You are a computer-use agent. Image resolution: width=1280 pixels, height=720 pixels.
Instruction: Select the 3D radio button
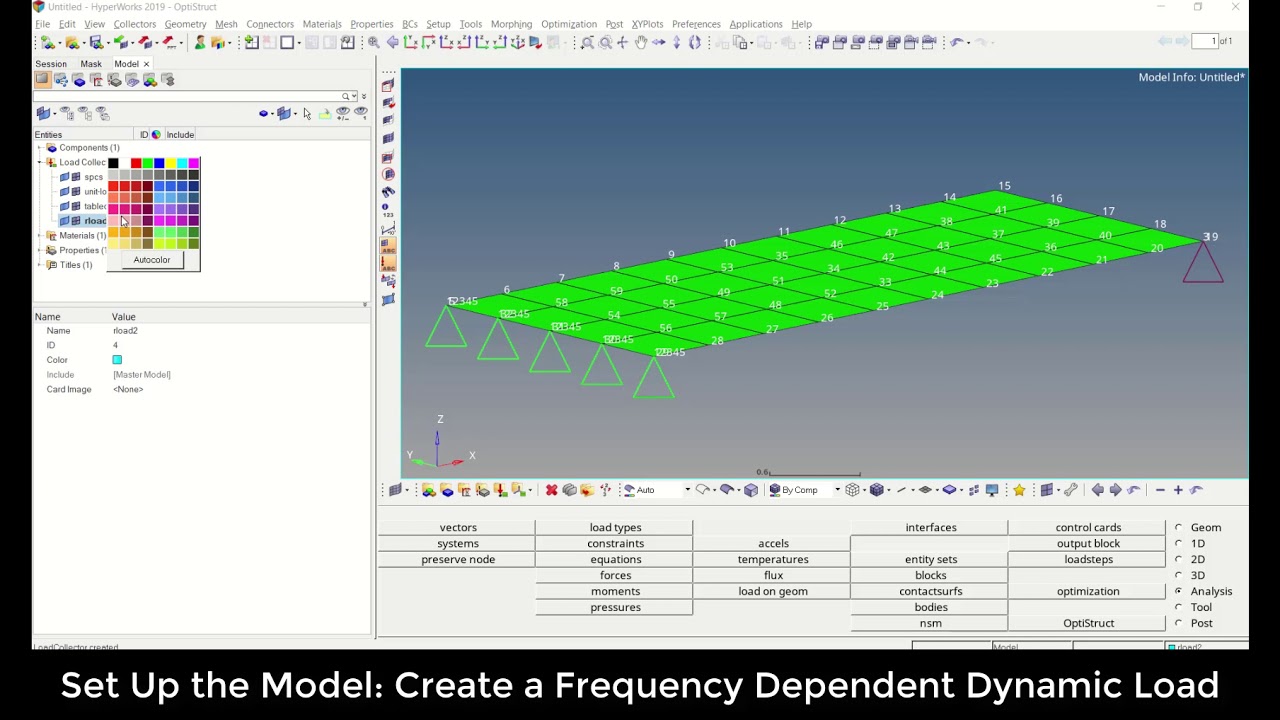click(x=1178, y=576)
